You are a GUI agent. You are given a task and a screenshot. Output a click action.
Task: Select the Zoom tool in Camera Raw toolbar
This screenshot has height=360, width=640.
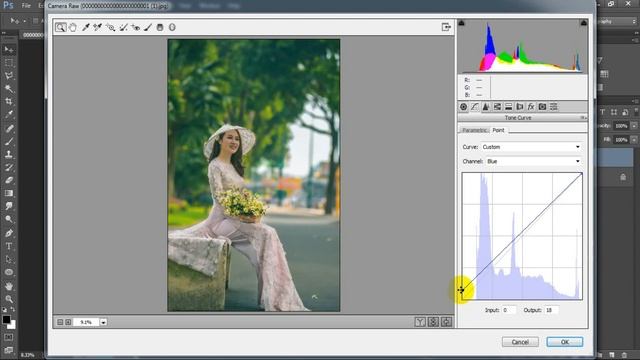click(60, 27)
